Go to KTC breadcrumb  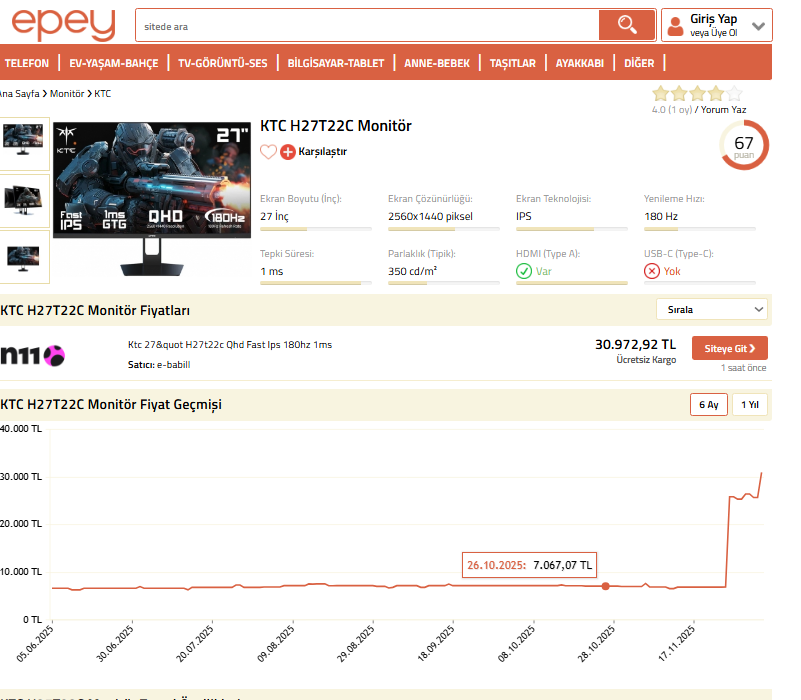pyautogui.click(x=102, y=94)
